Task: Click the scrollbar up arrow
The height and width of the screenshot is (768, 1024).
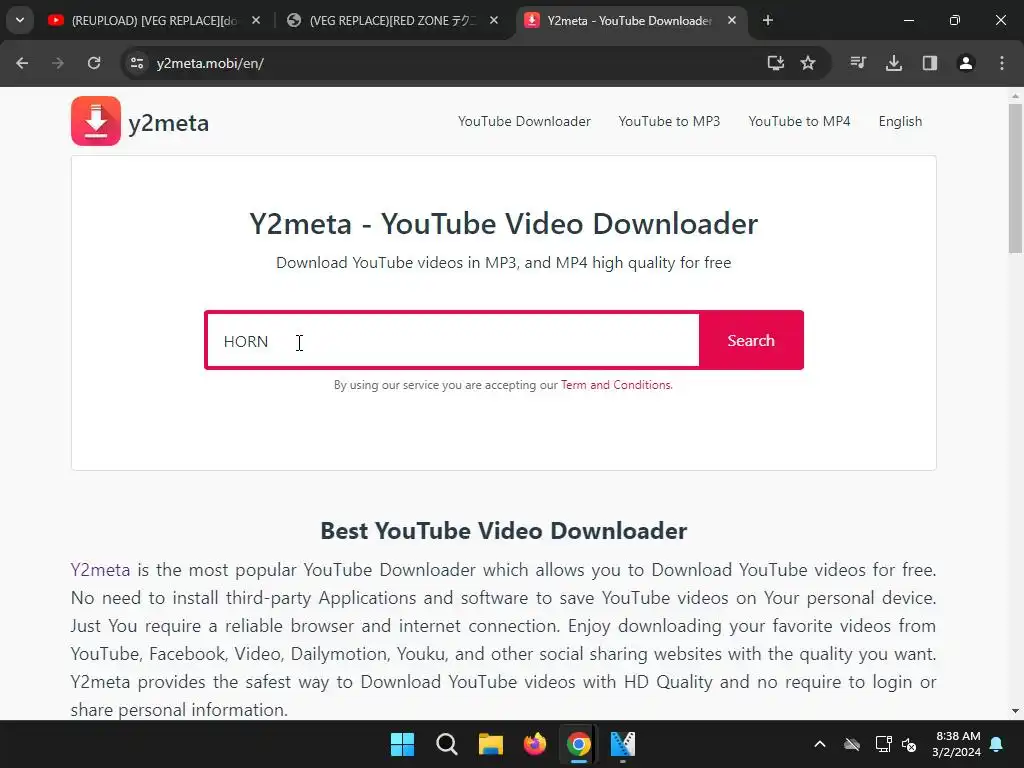Action: point(1015,95)
